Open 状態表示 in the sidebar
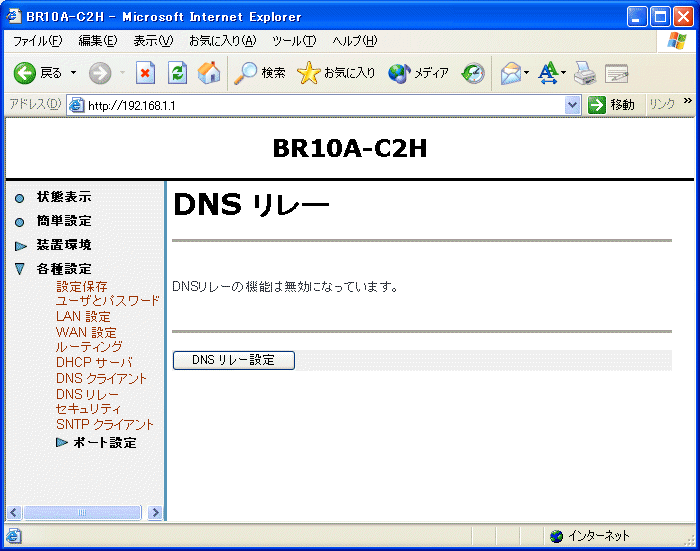700x551 pixels. point(64,197)
